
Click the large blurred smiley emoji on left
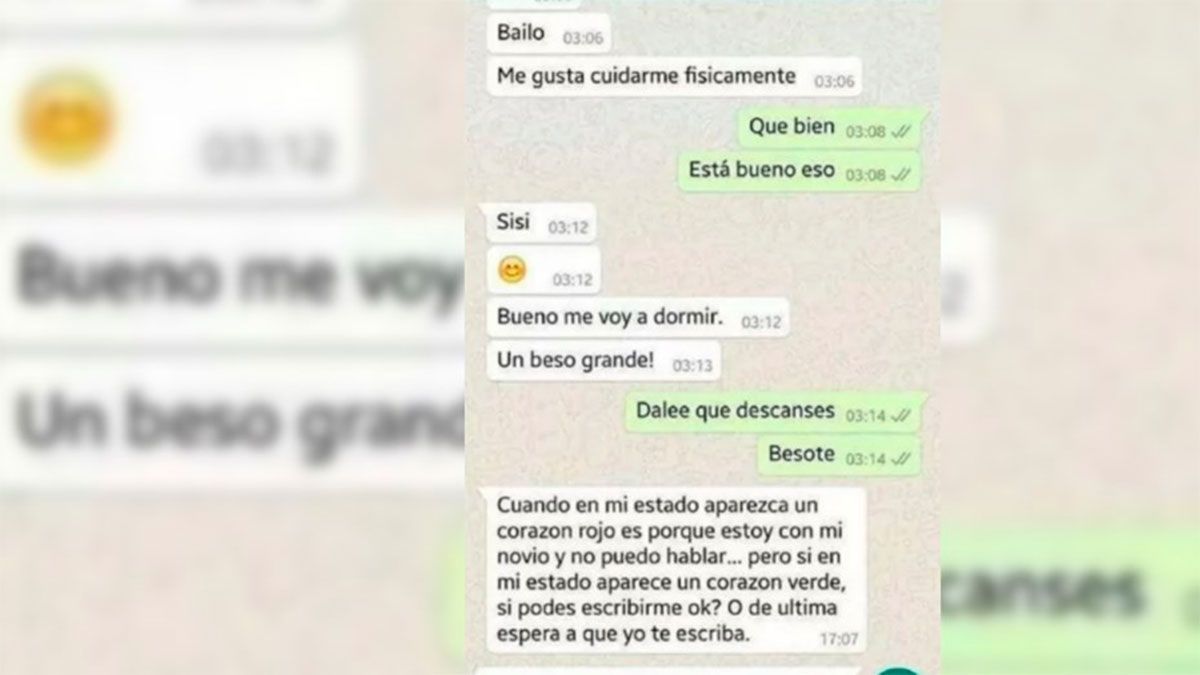[68, 119]
